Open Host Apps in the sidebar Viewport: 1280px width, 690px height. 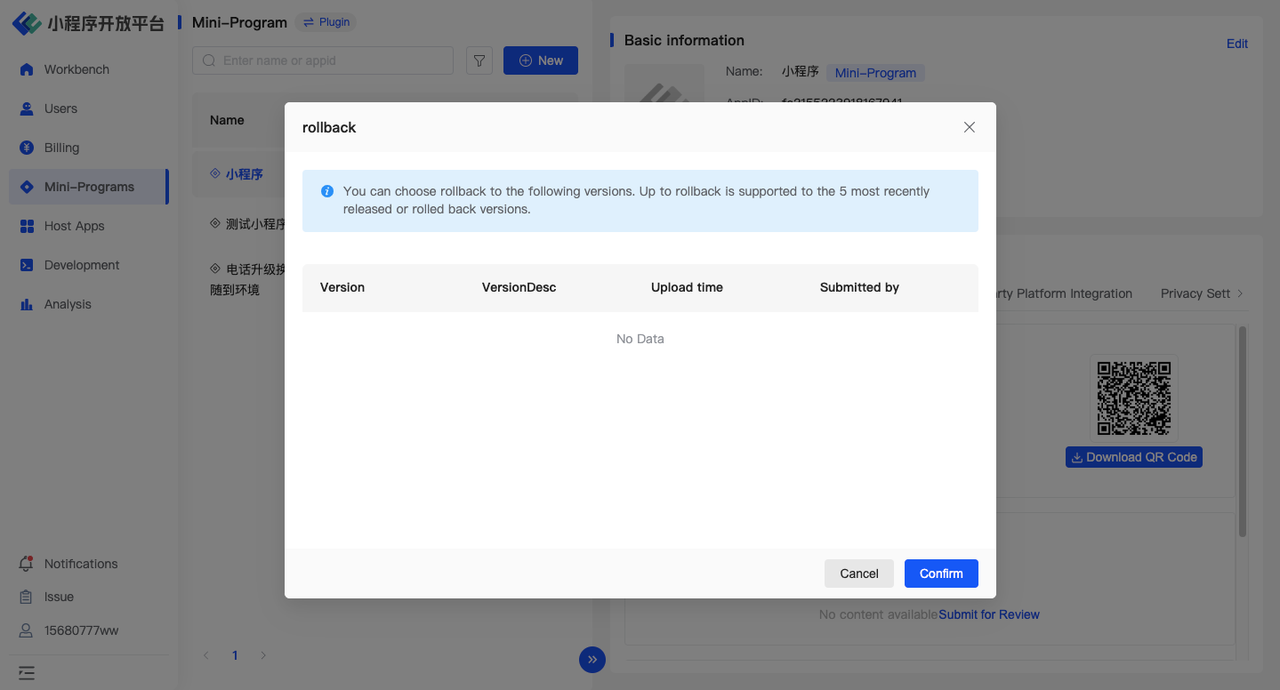(89, 226)
